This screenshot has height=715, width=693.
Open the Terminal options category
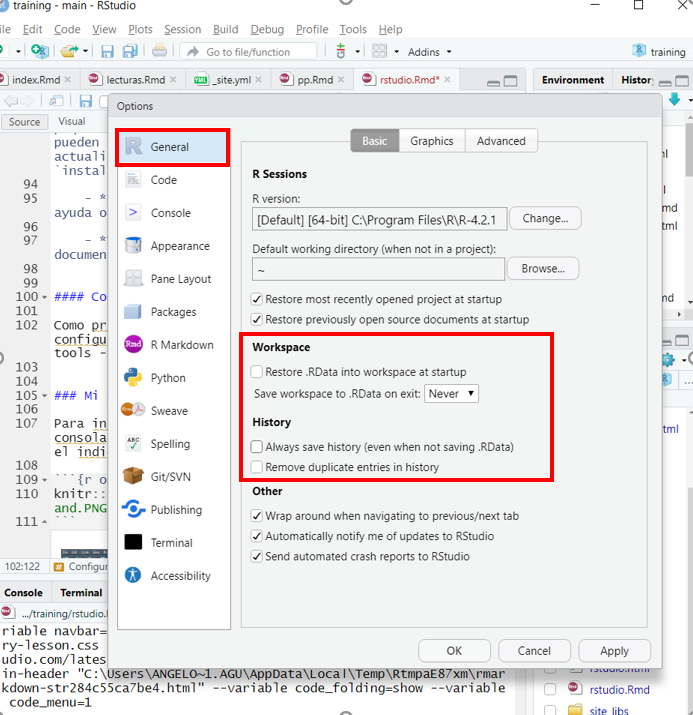coord(173,543)
